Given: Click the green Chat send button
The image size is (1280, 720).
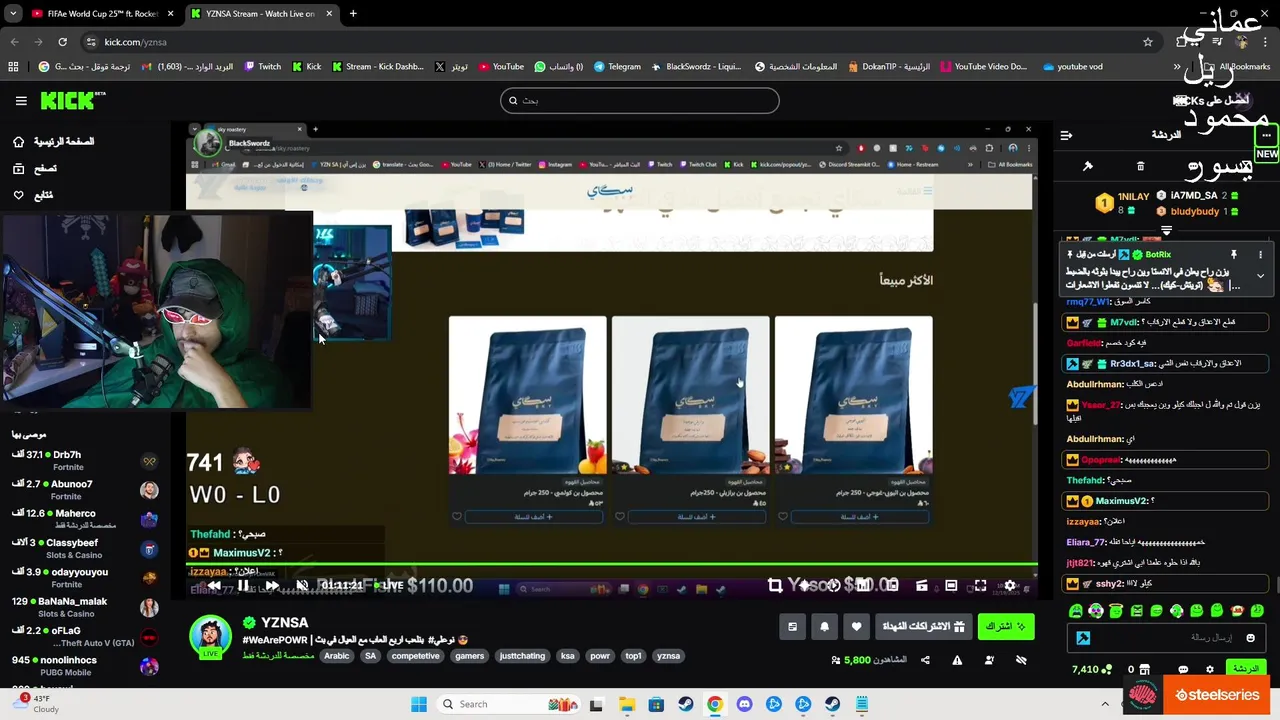Looking at the screenshot, I should (1245, 668).
